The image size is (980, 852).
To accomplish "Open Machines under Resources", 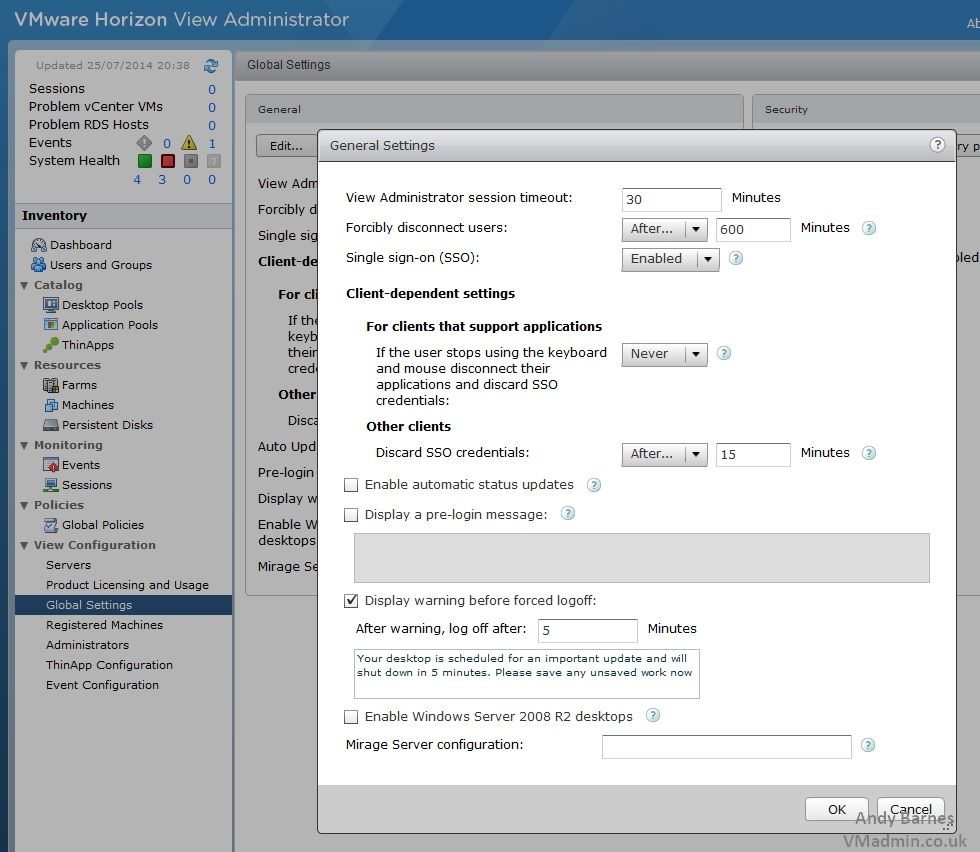I will coord(88,405).
